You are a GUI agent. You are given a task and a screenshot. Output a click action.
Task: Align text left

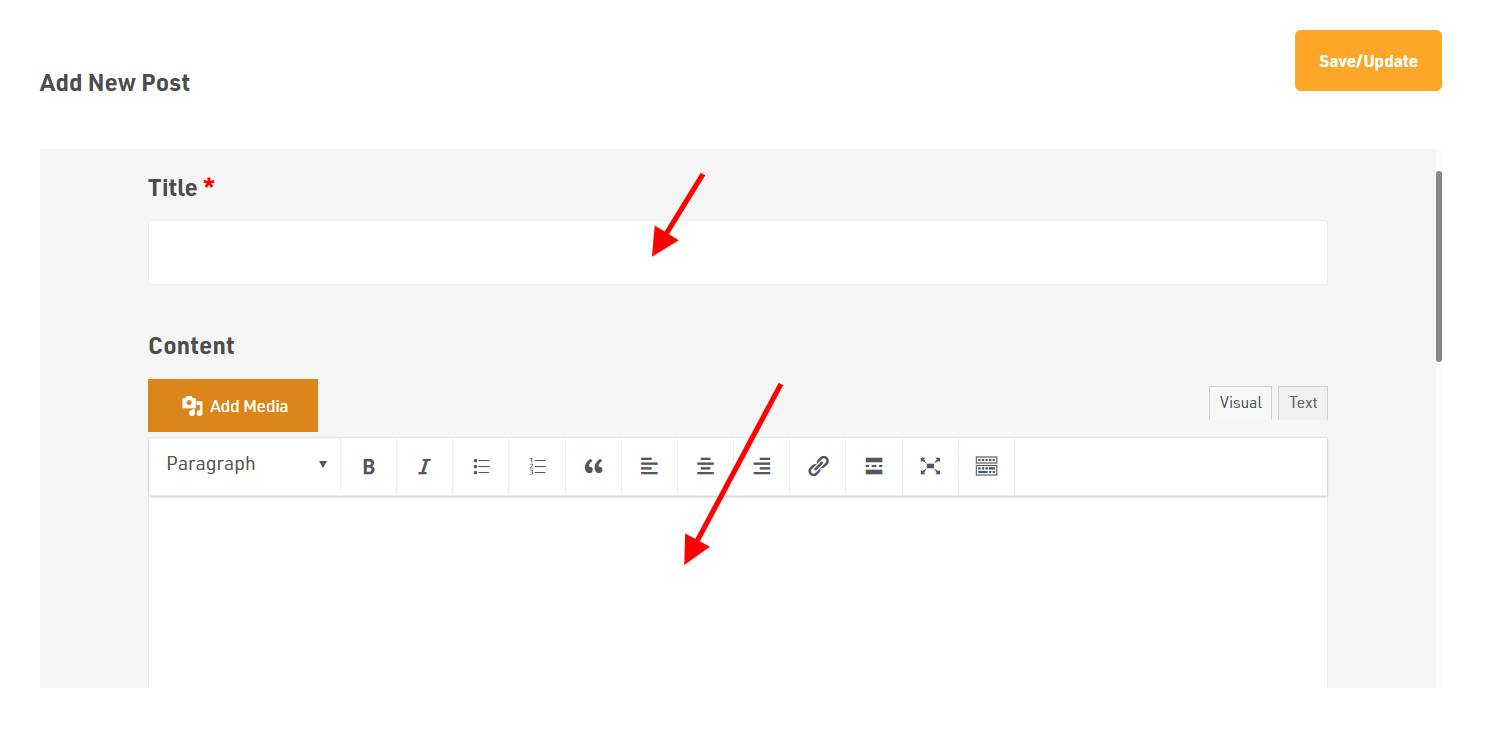coord(650,466)
